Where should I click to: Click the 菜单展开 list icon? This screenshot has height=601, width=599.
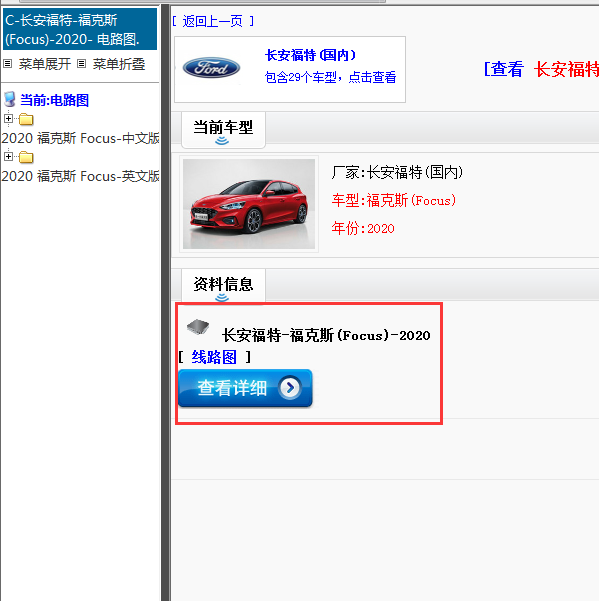7,64
